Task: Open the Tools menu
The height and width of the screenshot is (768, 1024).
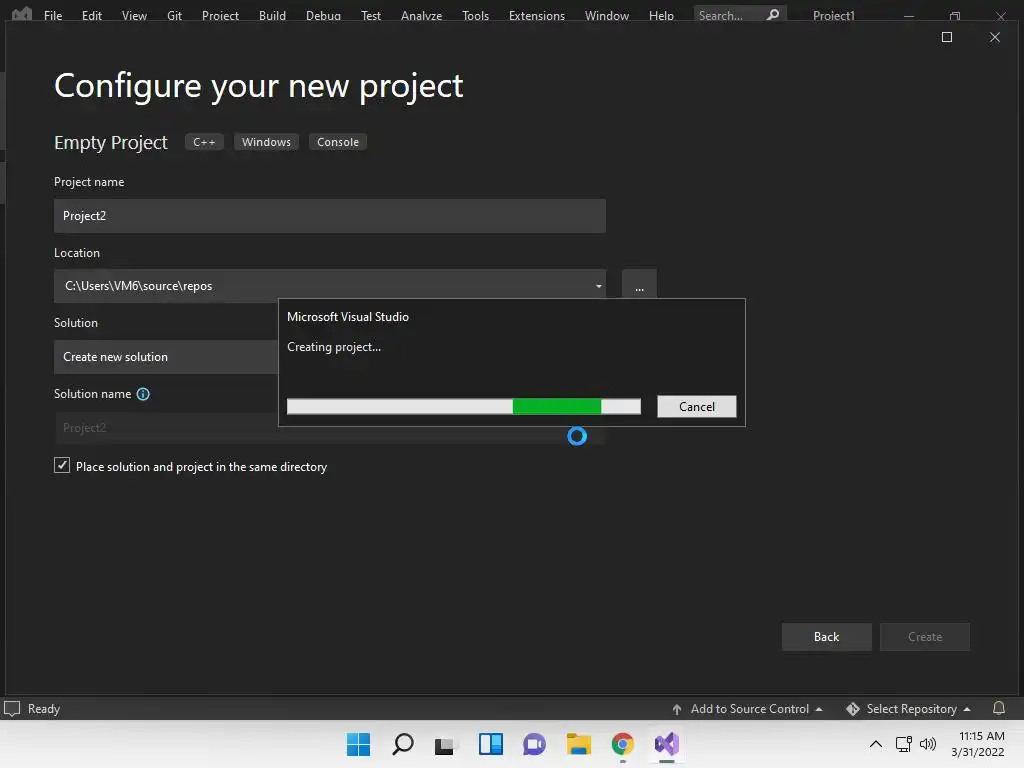Action: coord(475,15)
